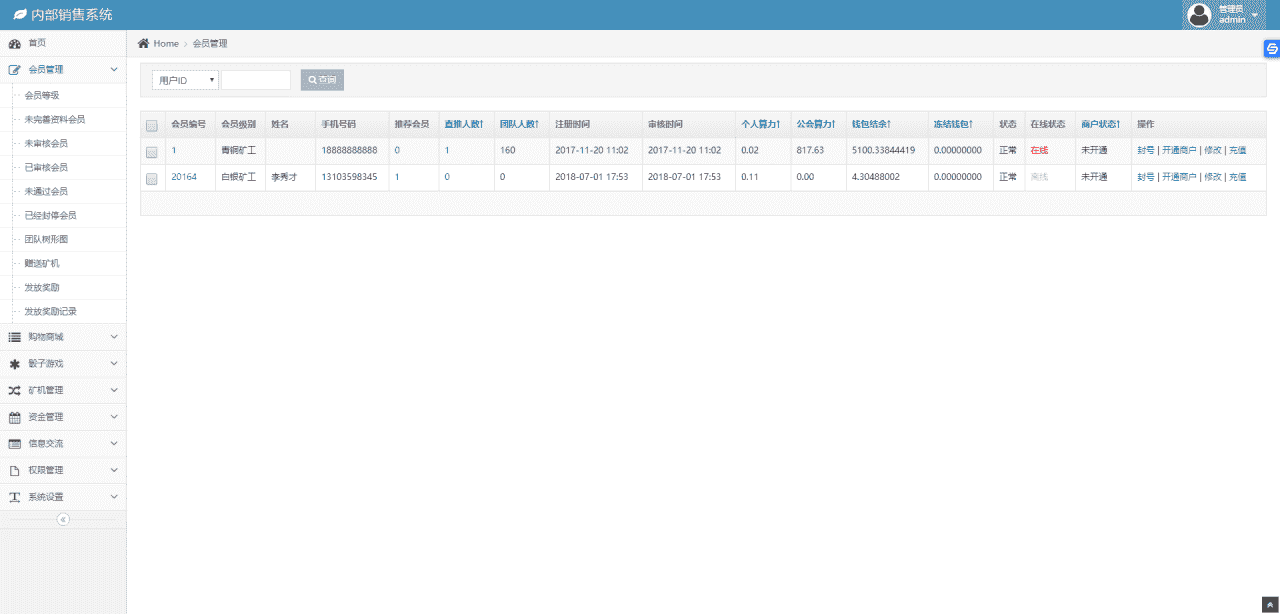The height and width of the screenshot is (614, 1280).
Task: Expand the 权限管理 sidebar menu
Action: coord(63,470)
